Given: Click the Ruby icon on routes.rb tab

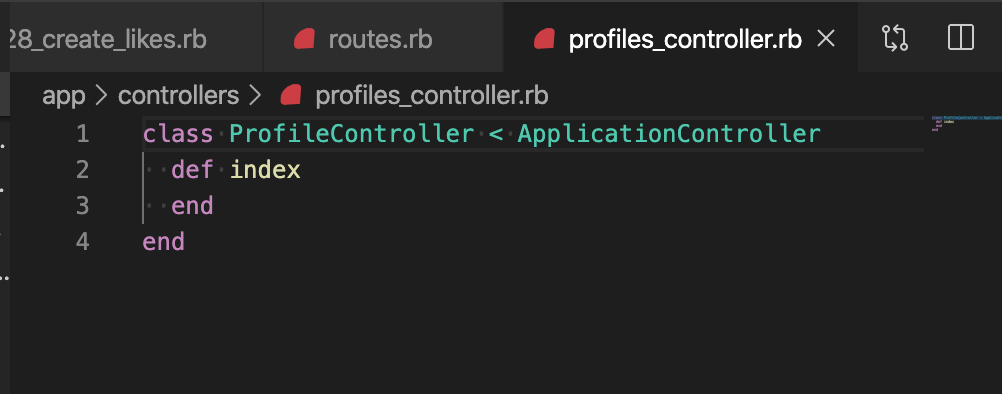Looking at the screenshot, I should point(304,40).
